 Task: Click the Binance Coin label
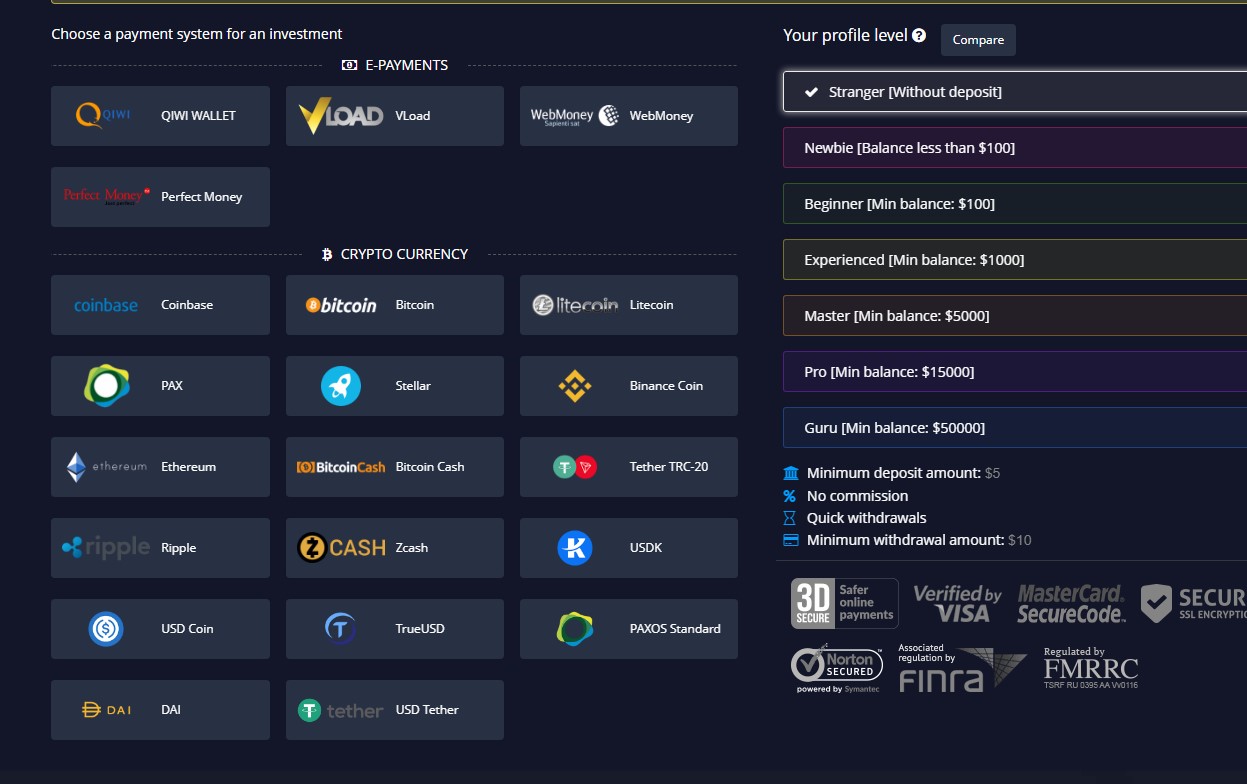666,386
